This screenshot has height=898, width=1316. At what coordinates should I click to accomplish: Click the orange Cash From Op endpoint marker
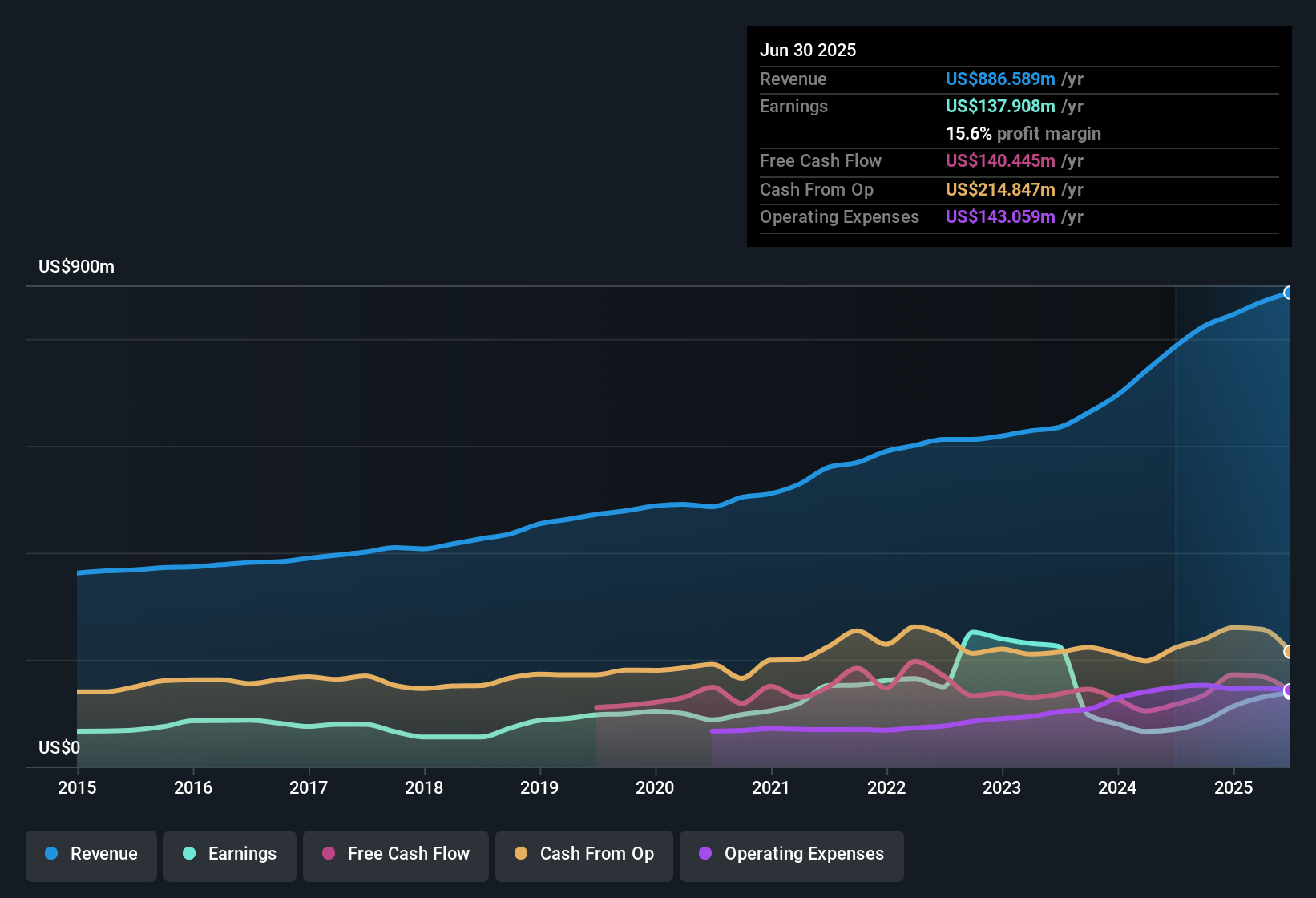[1288, 652]
